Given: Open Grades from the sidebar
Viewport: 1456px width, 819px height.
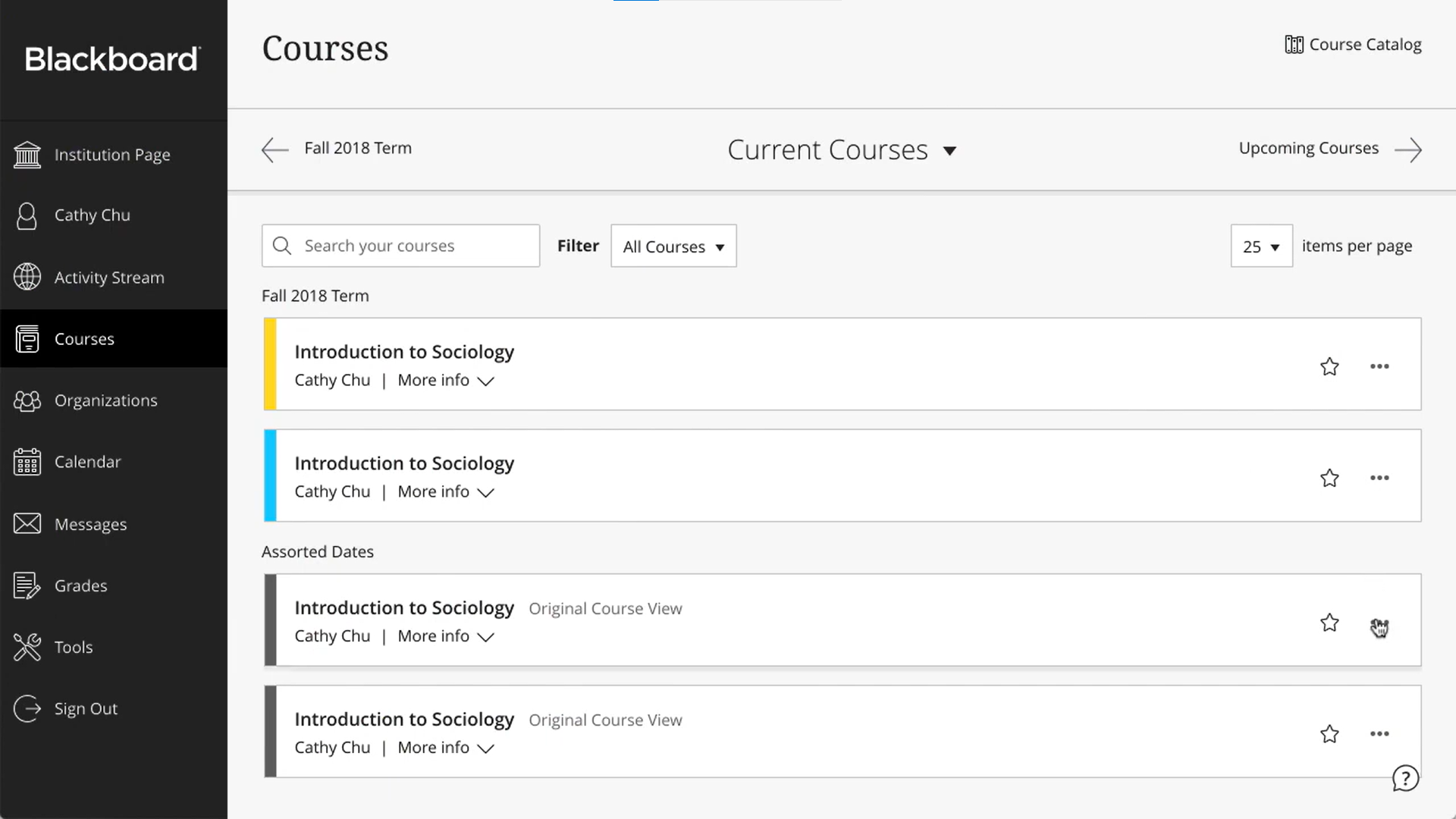Looking at the screenshot, I should coord(27,585).
